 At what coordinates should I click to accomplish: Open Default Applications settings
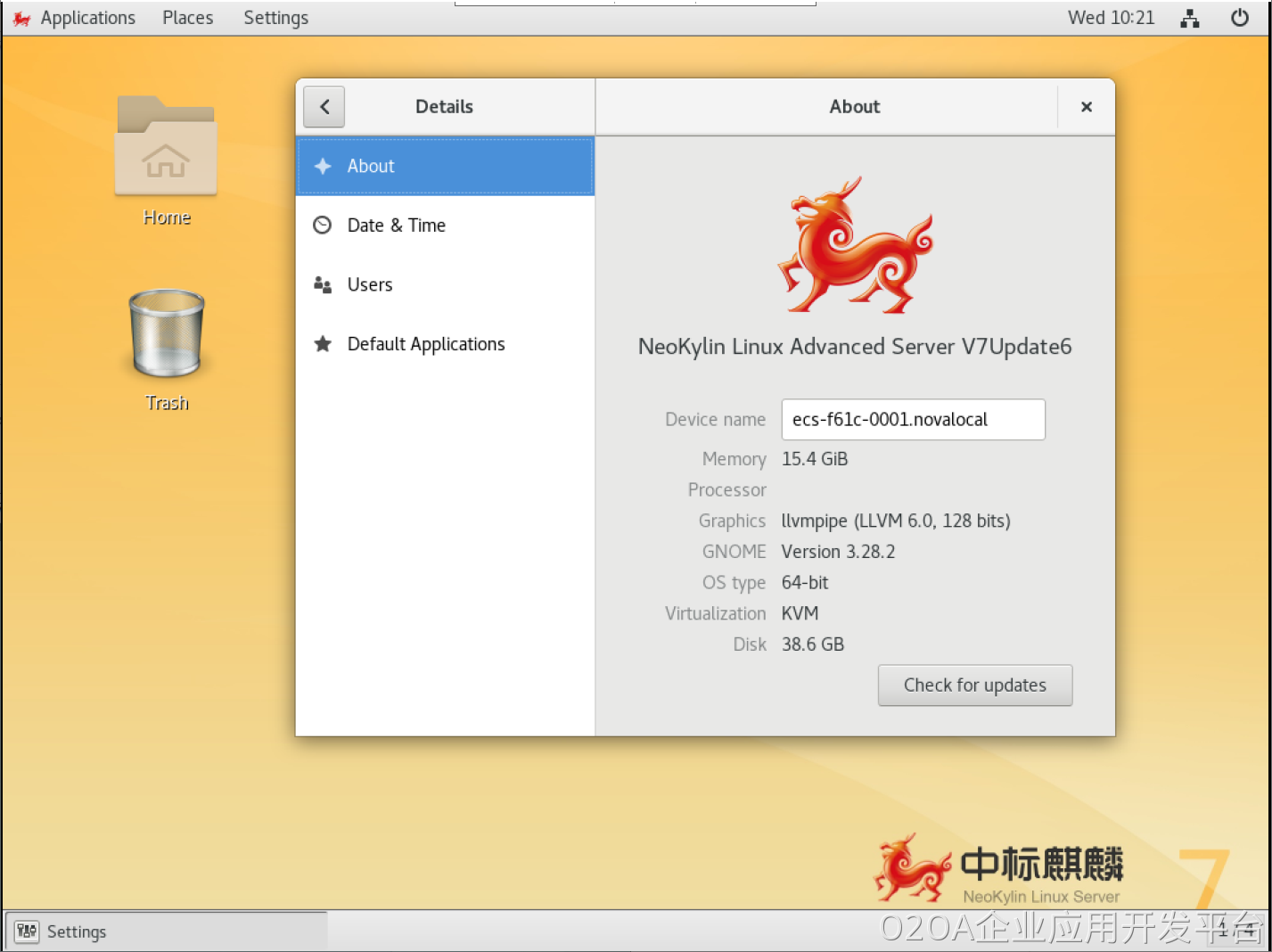426,344
